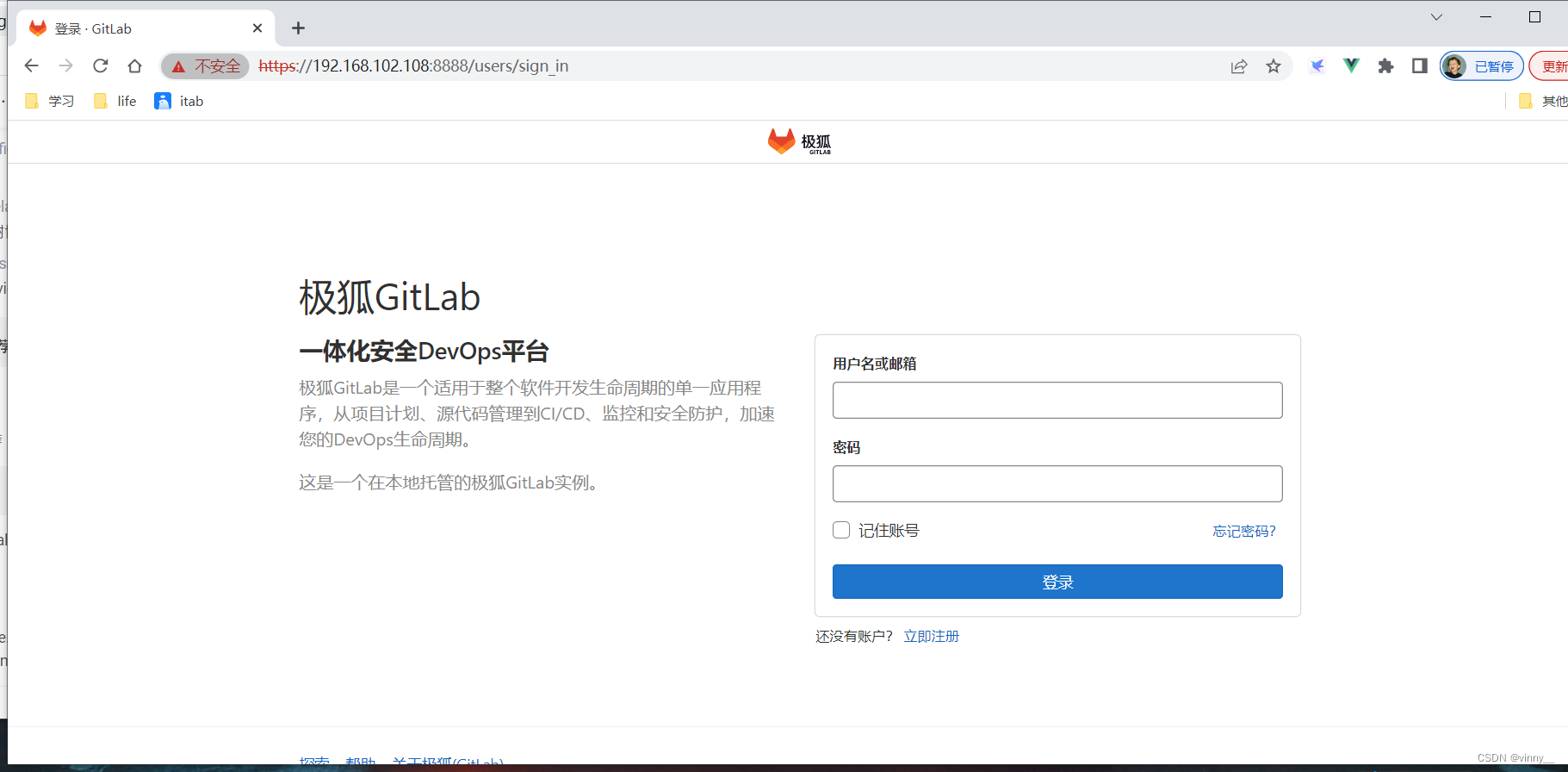This screenshot has width=1568, height=772.
Task: Click the 这是一个在本地托管的极狐GitLab实例 text
Action: click(449, 482)
